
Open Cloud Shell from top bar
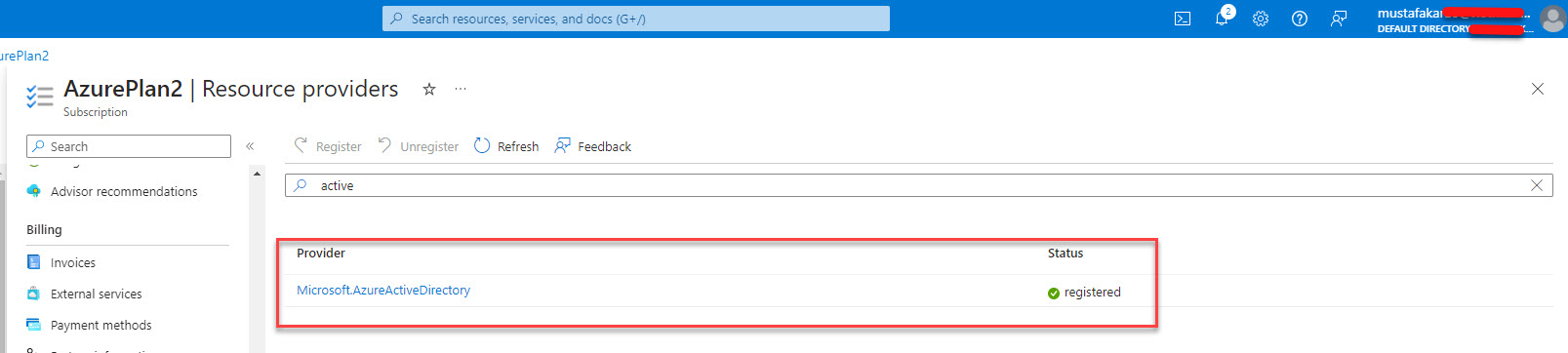pos(1183,19)
